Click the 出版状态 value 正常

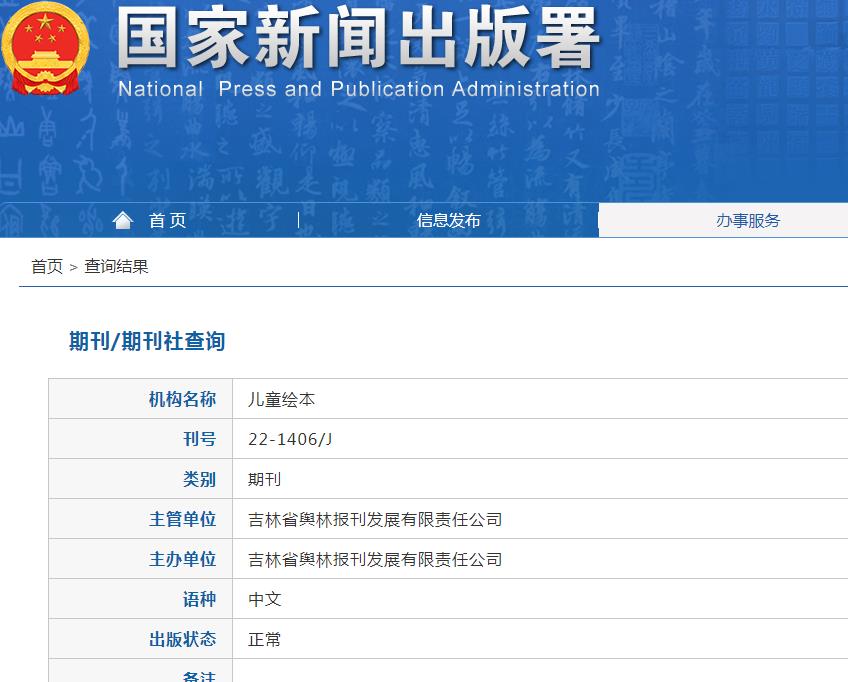click(x=264, y=638)
